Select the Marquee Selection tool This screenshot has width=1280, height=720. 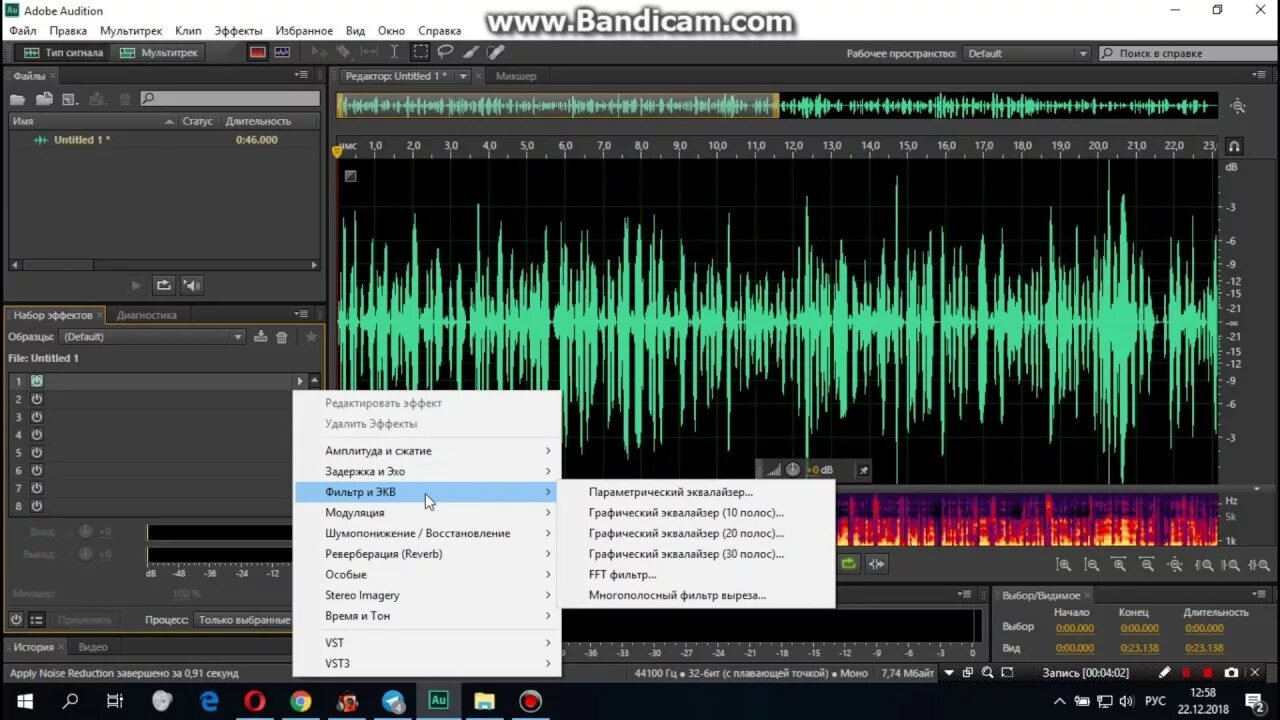coord(421,52)
